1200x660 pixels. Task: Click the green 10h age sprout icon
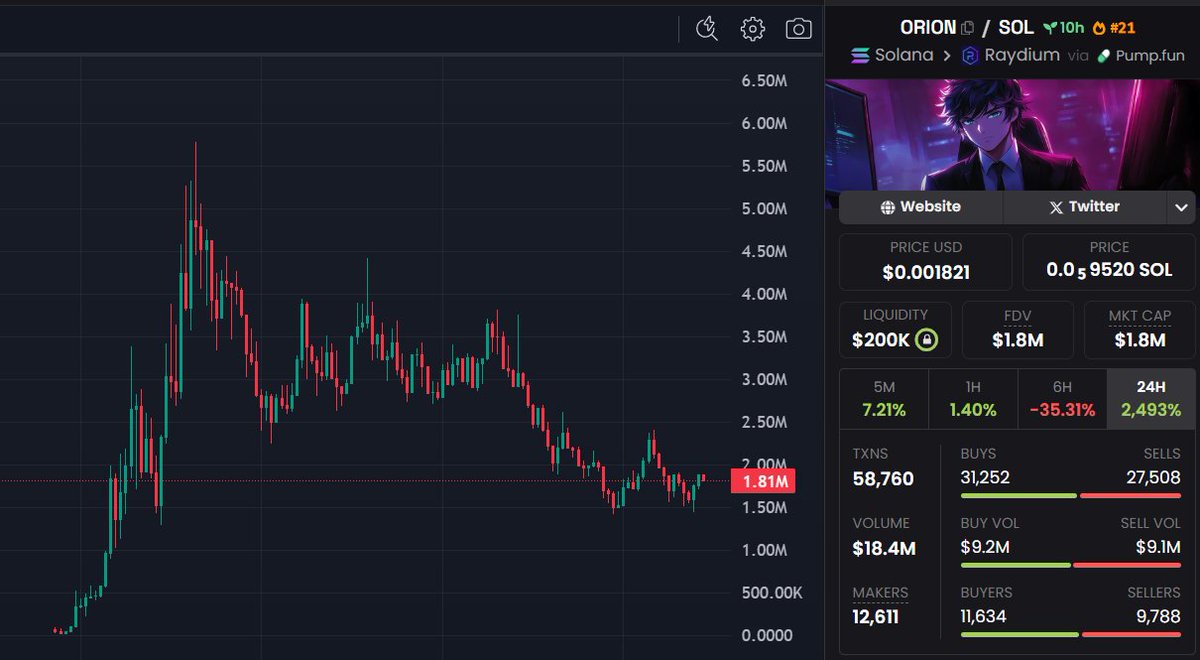1050,28
